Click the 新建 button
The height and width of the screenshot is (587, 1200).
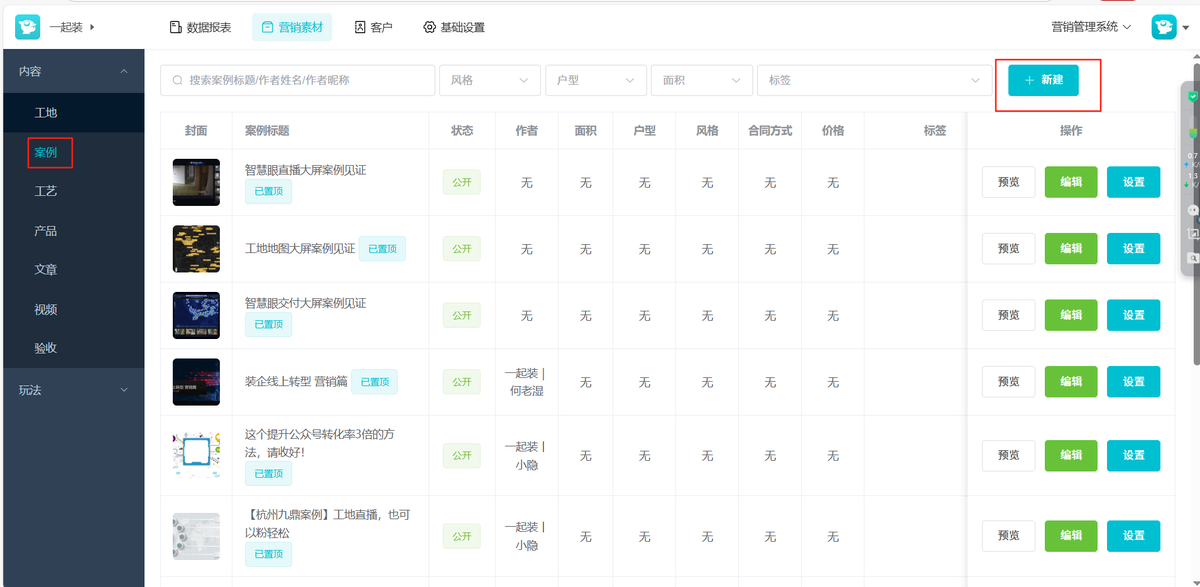click(x=1043, y=80)
